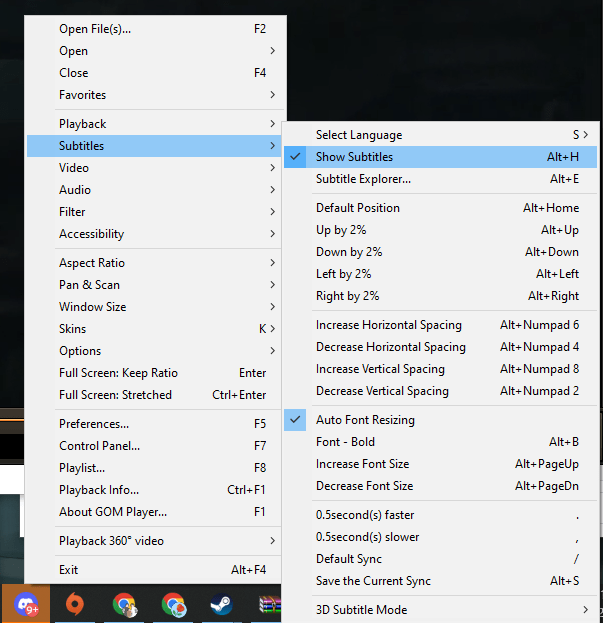Expand the Aspect Ratio submenu
Screen dimensions: 603x623
point(154,263)
